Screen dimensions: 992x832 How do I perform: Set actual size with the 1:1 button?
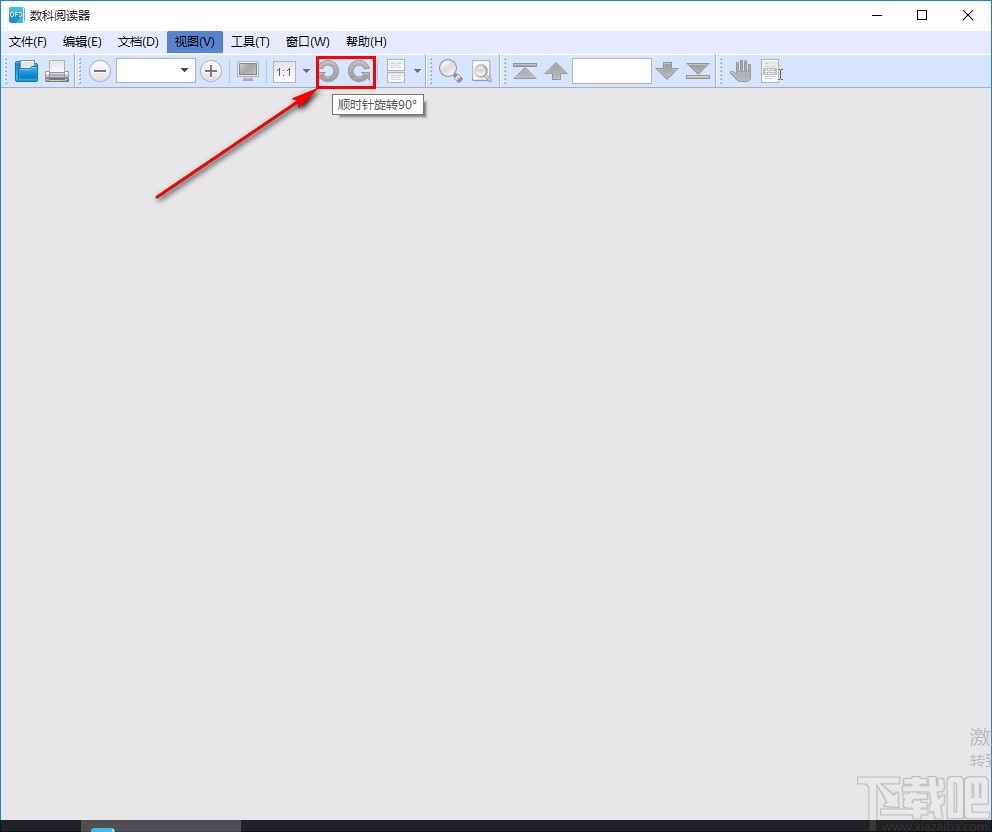(x=284, y=71)
